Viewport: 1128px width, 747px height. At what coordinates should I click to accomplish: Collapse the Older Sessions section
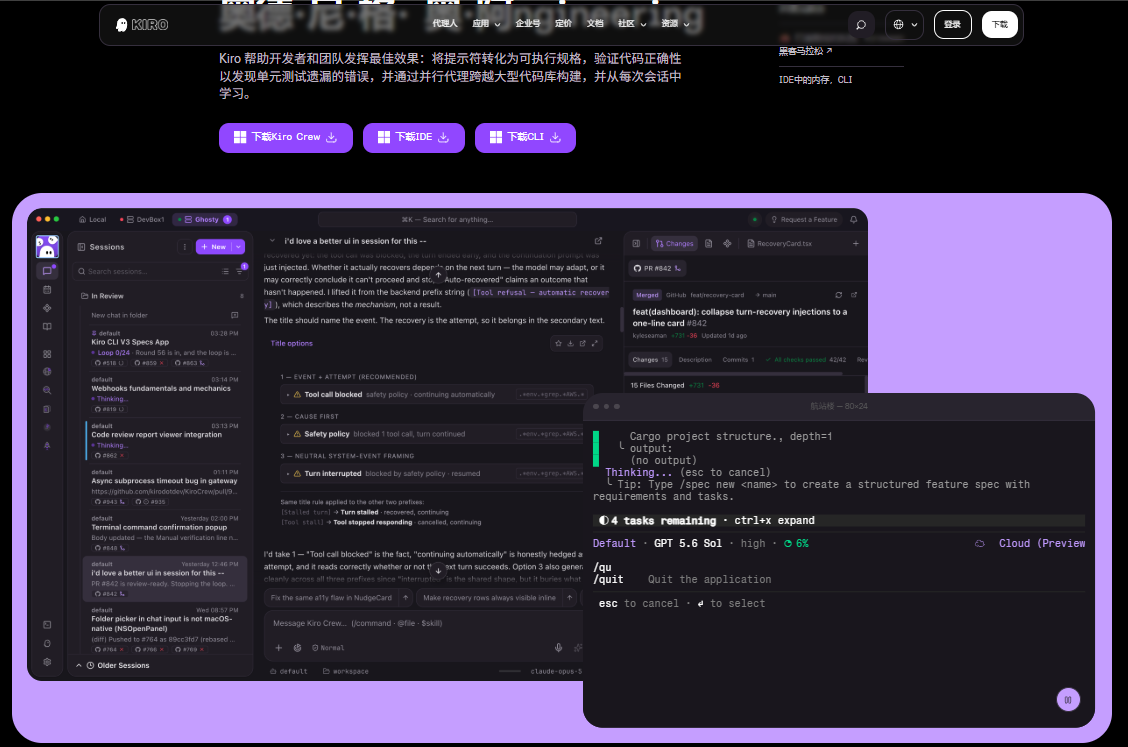(78, 666)
